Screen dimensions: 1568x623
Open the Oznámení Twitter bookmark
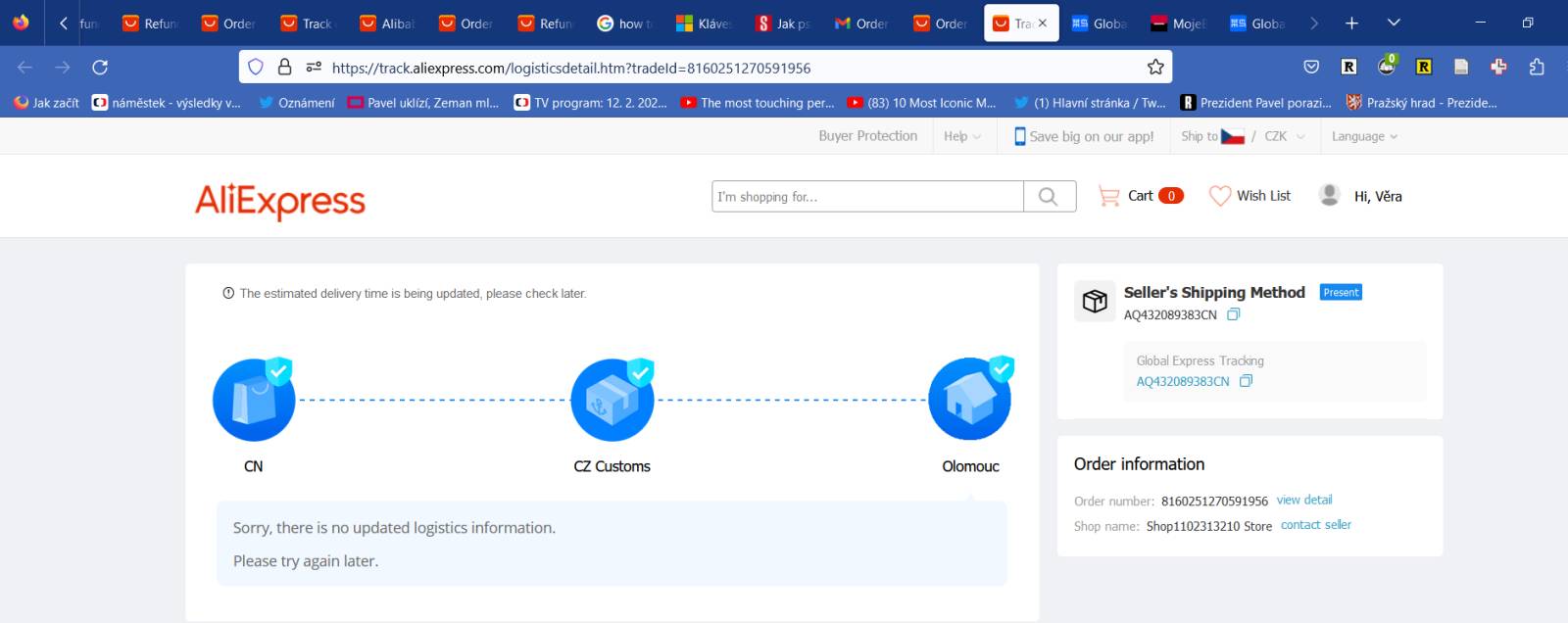coord(297,103)
